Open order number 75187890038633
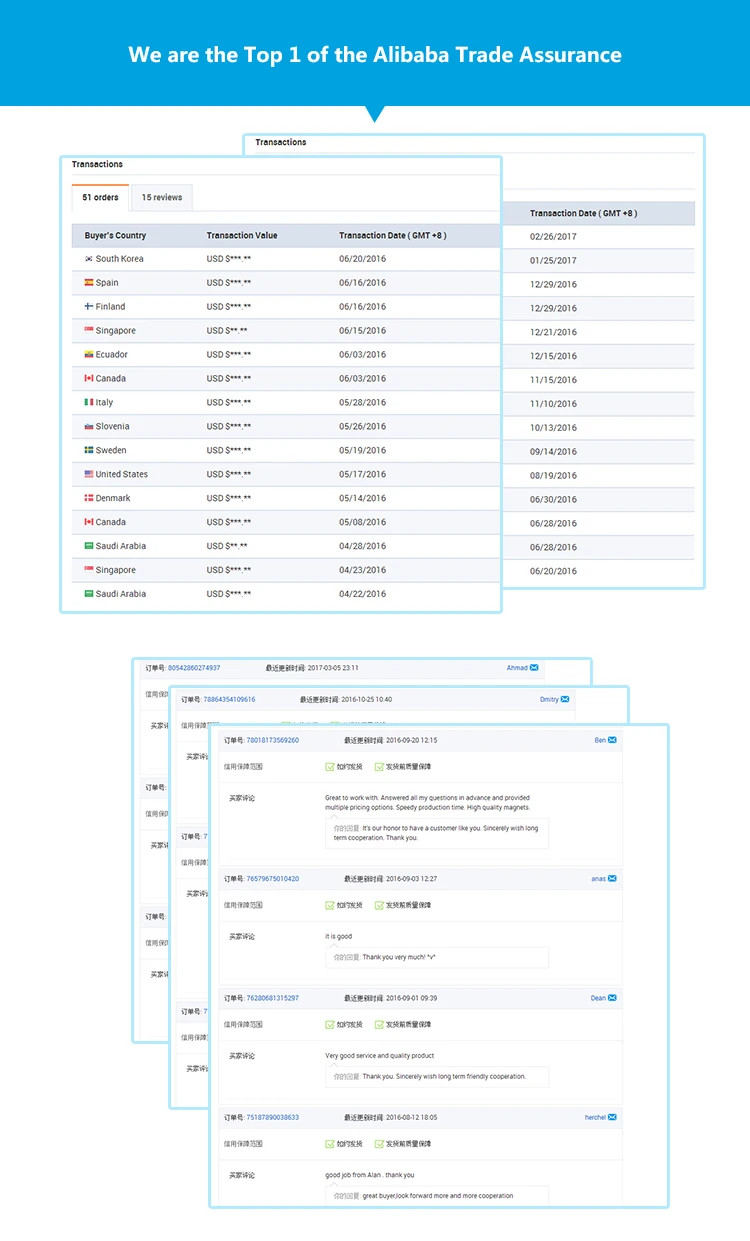Image resolution: width=750 pixels, height=1241 pixels. (x=273, y=1117)
